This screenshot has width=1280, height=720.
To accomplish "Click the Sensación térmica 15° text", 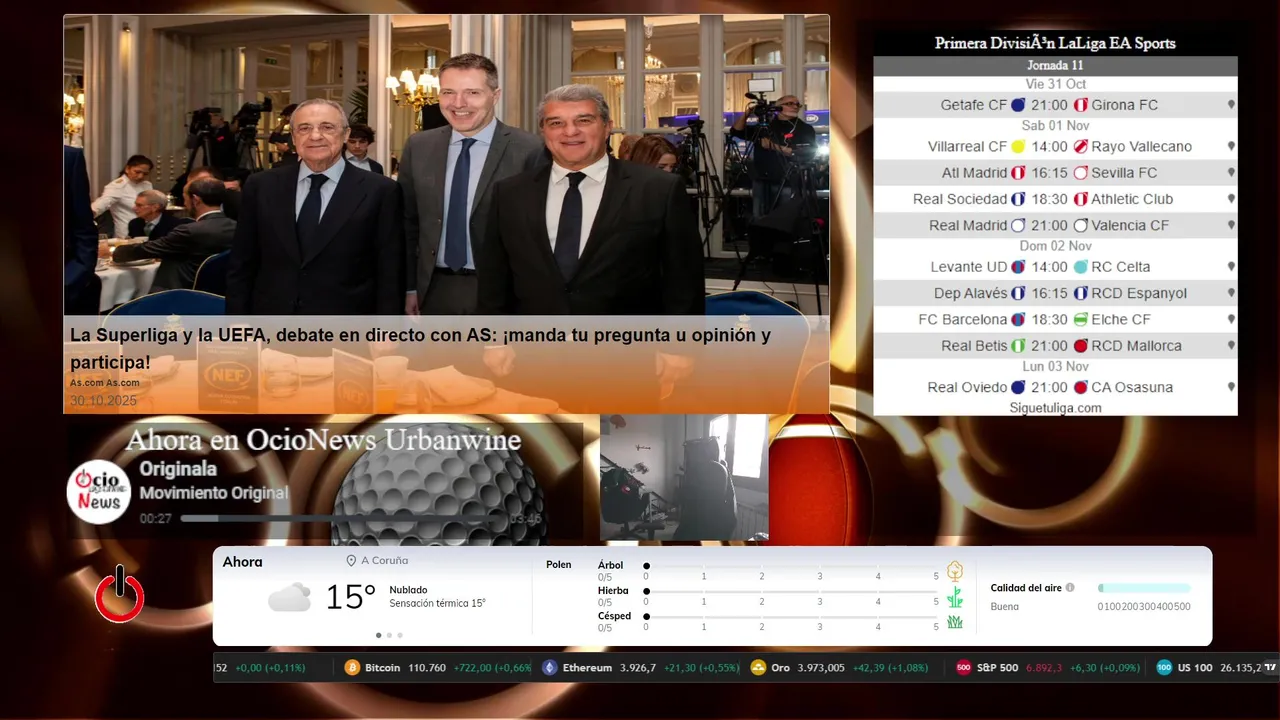I will [437, 603].
